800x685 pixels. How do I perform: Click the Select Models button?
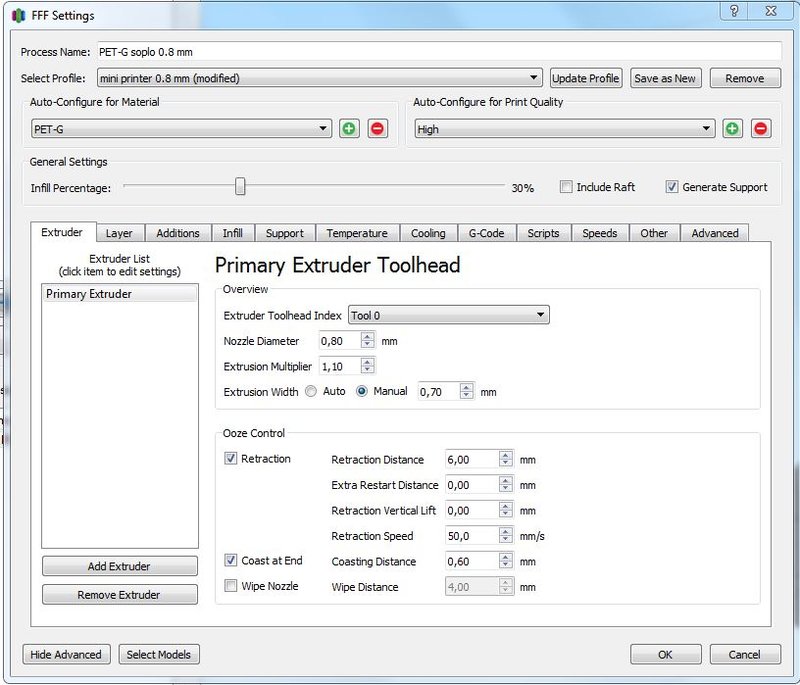coord(159,654)
